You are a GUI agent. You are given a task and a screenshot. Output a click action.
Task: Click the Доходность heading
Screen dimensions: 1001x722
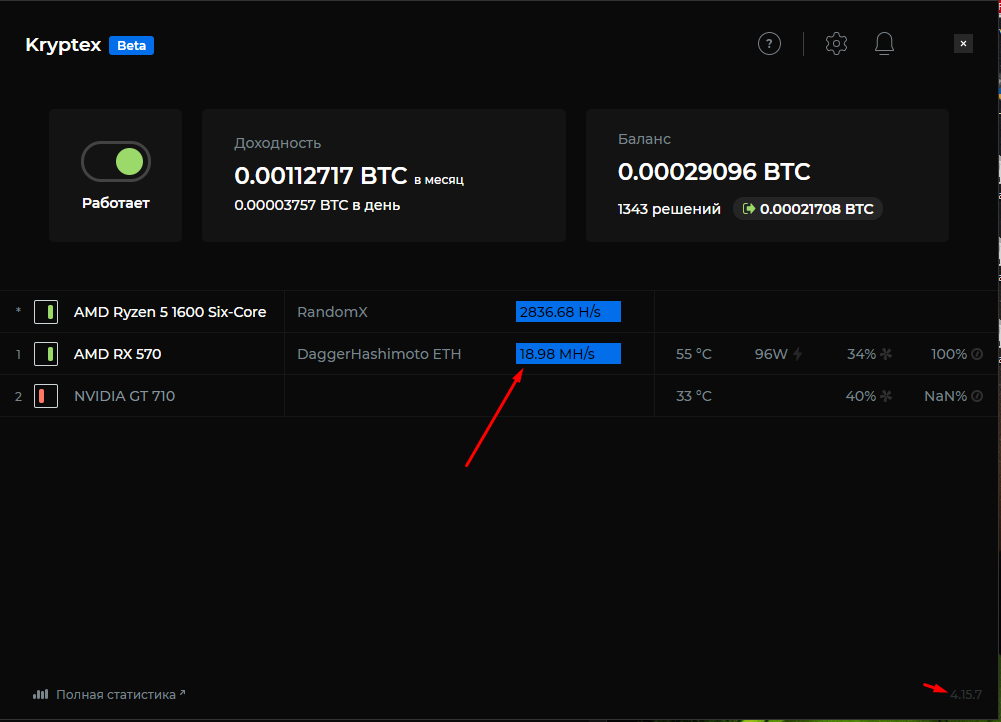pos(278,143)
